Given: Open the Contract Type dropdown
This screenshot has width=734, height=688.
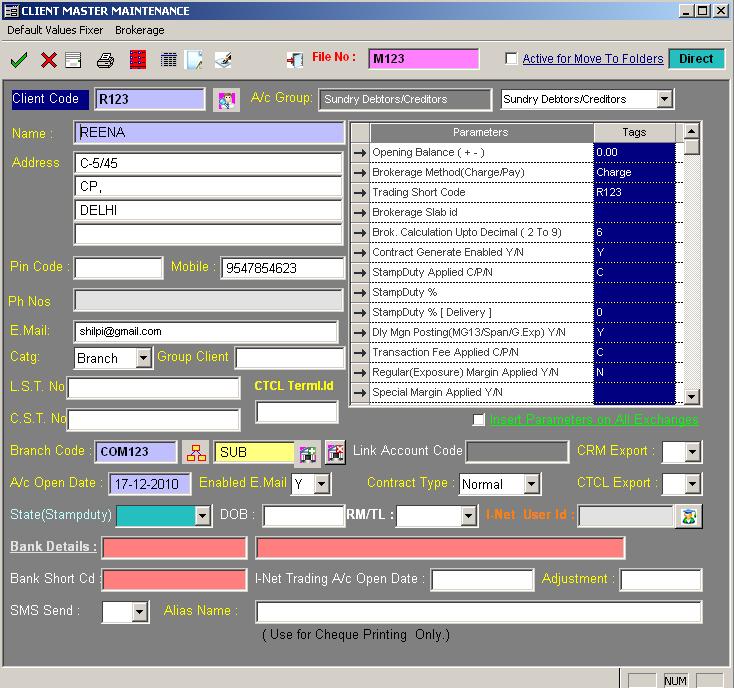Looking at the screenshot, I should tap(531, 484).
